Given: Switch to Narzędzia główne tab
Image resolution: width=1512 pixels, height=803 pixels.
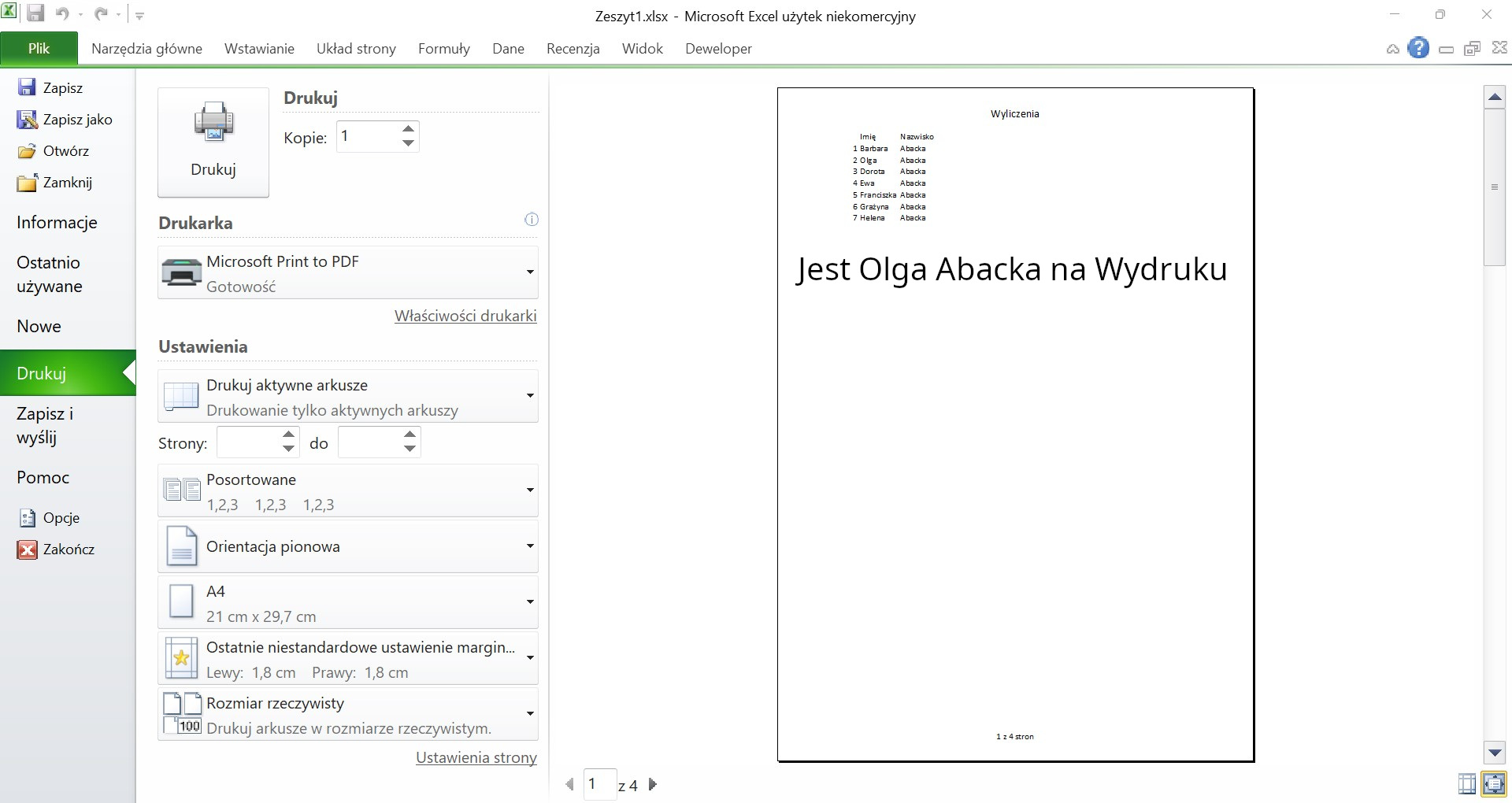Looking at the screenshot, I should (x=146, y=49).
